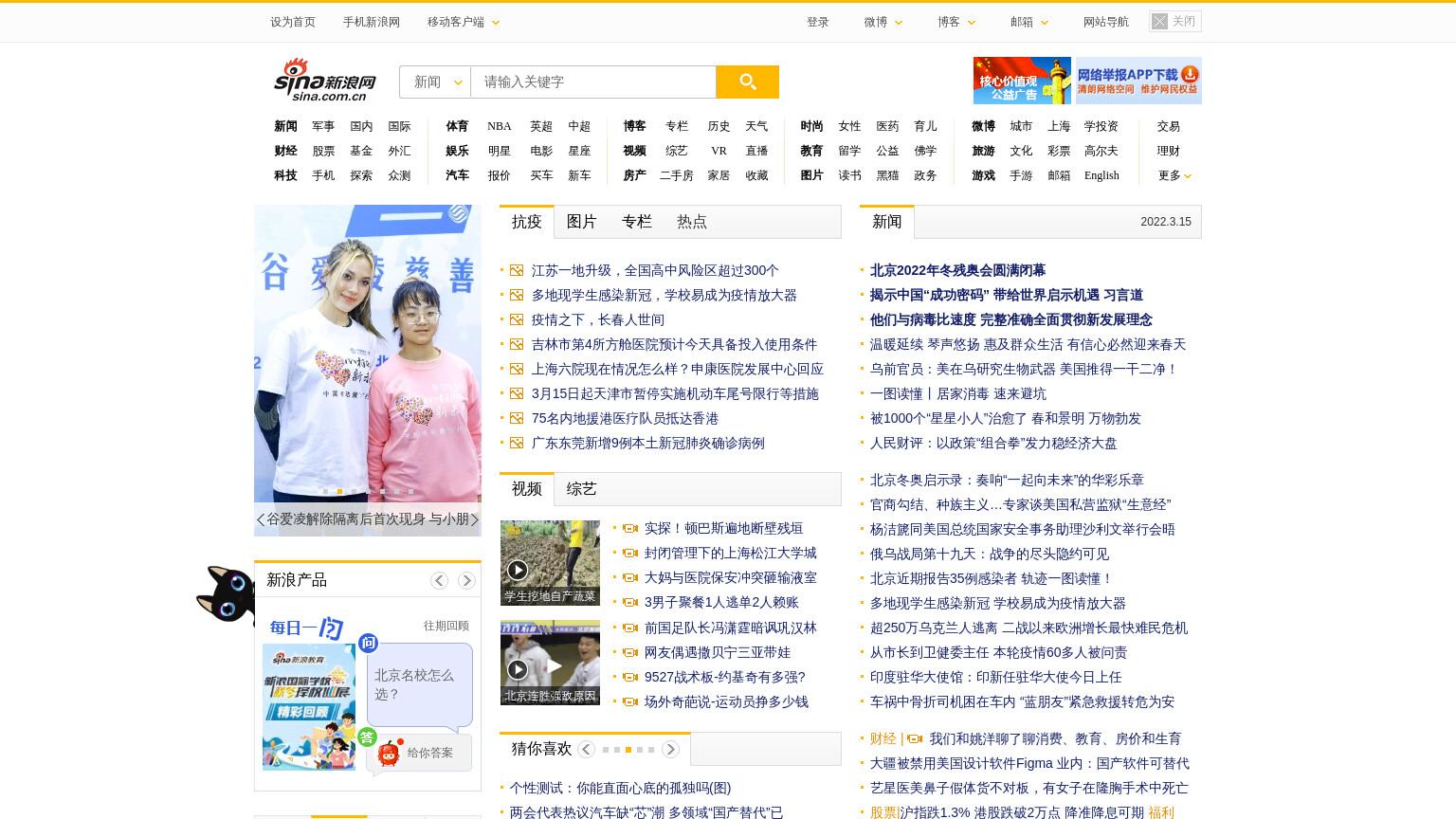Screen dimensions: 1456x819
Task: Open headline 北京2022年冬残奥会圆满闭幕
Action: coord(957,270)
